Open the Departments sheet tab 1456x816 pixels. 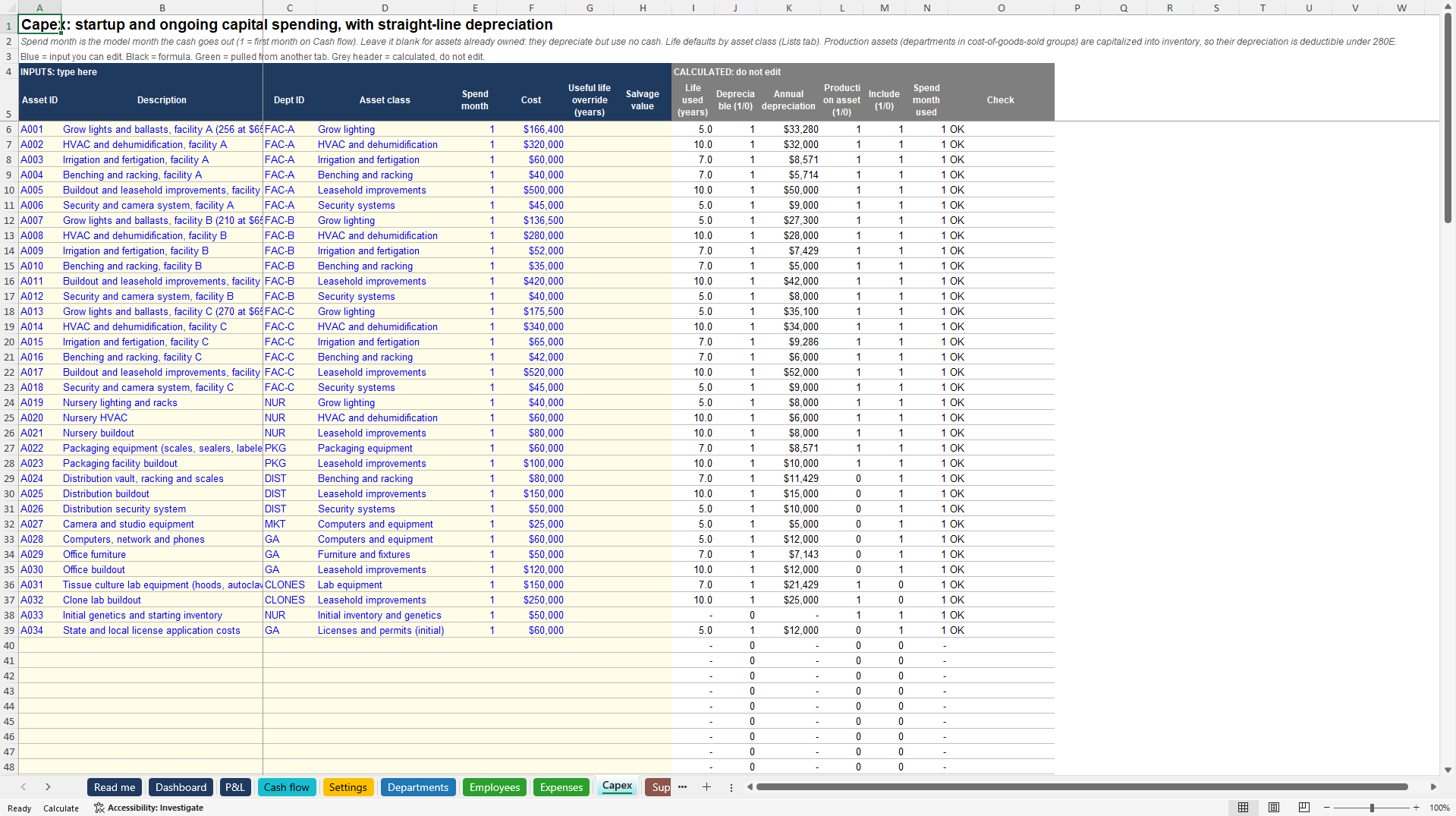(418, 787)
